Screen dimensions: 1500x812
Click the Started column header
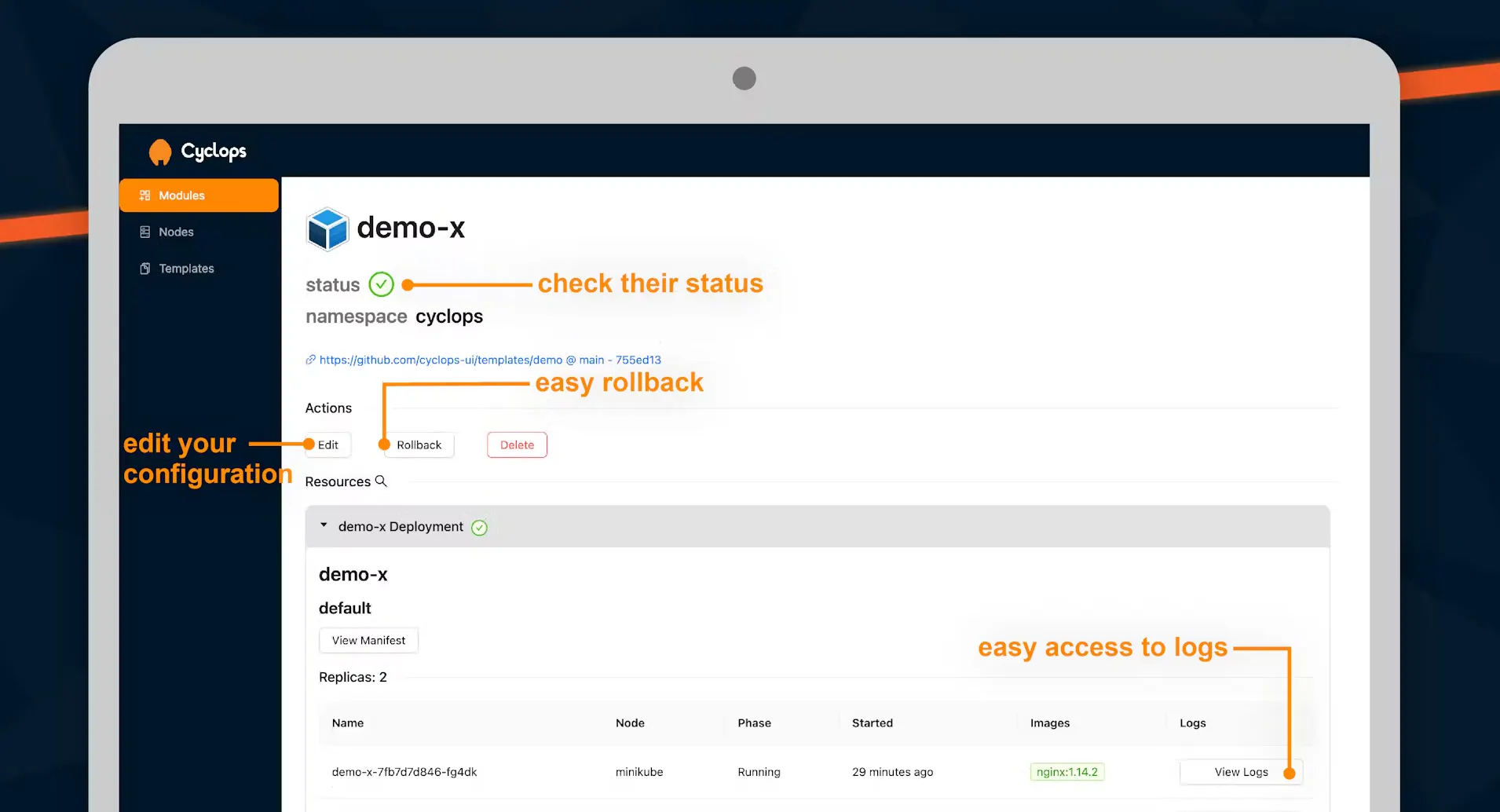[873, 722]
